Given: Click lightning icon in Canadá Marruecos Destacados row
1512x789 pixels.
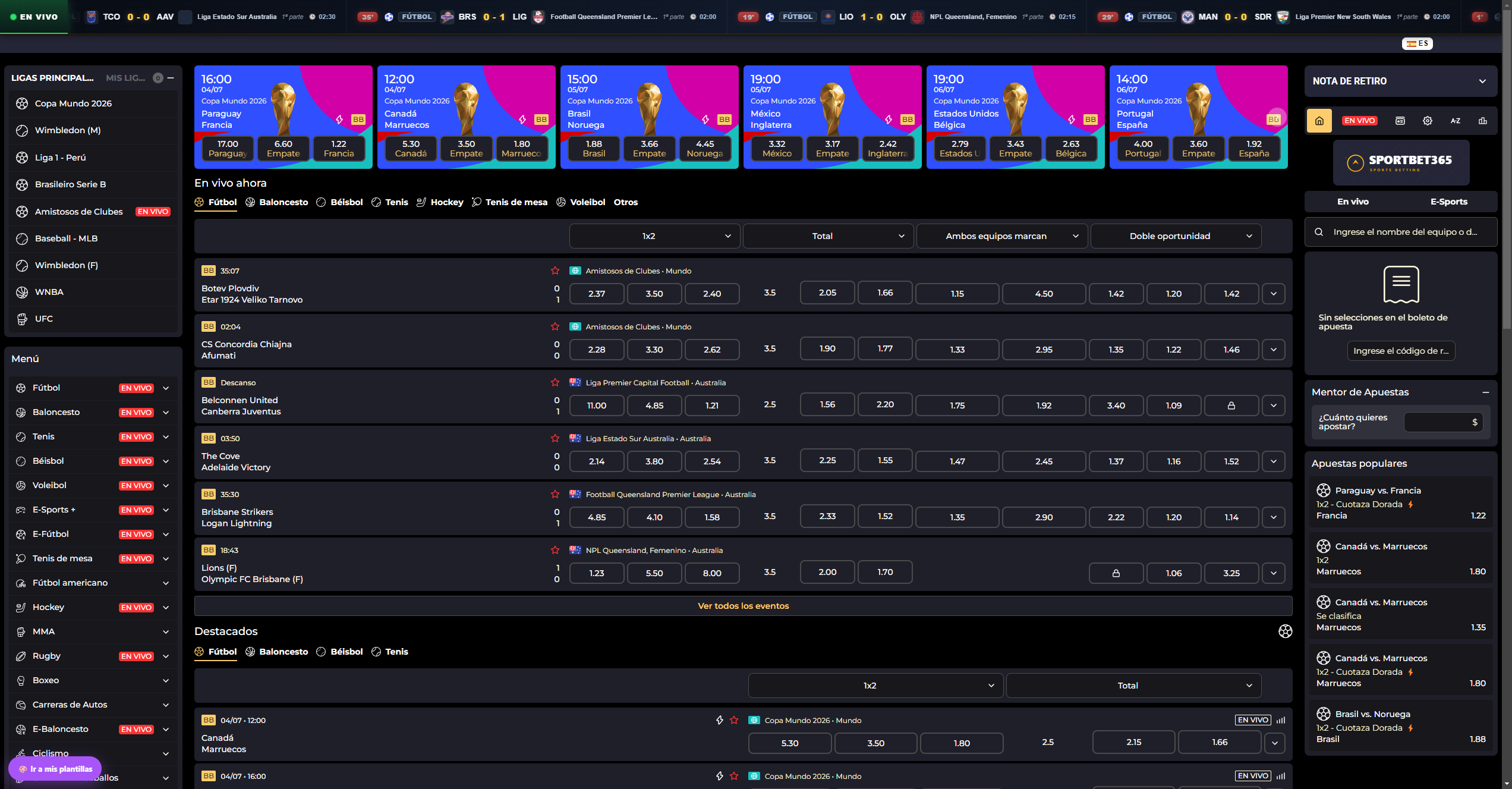Looking at the screenshot, I should click(x=720, y=720).
